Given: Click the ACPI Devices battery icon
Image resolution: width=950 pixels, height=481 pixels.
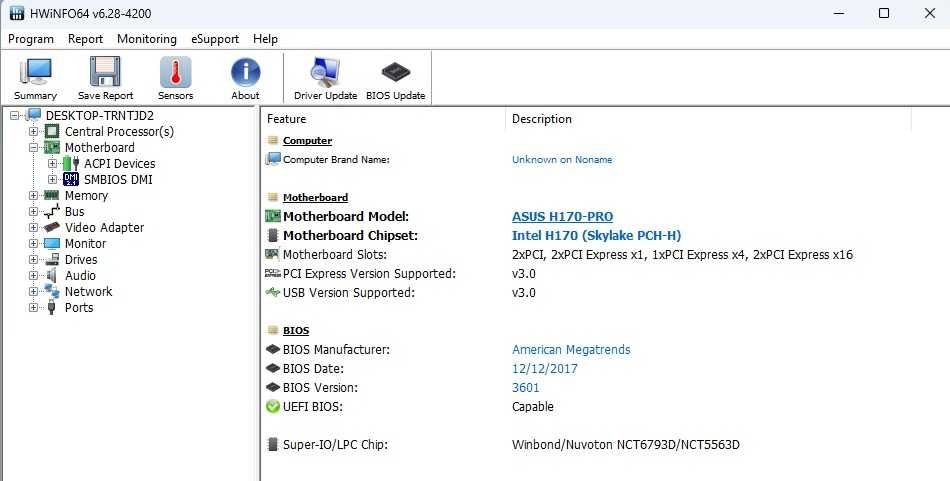Looking at the screenshot, I should coord(71,164).
